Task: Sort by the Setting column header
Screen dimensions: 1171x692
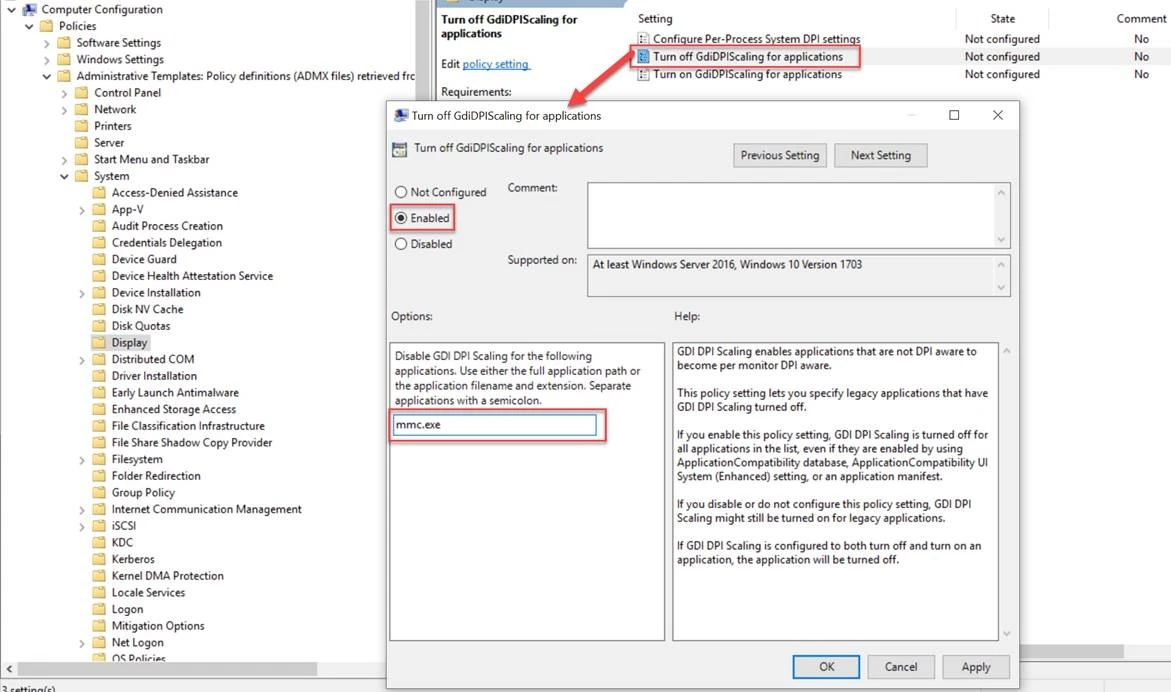Action: tap(656, 18)
